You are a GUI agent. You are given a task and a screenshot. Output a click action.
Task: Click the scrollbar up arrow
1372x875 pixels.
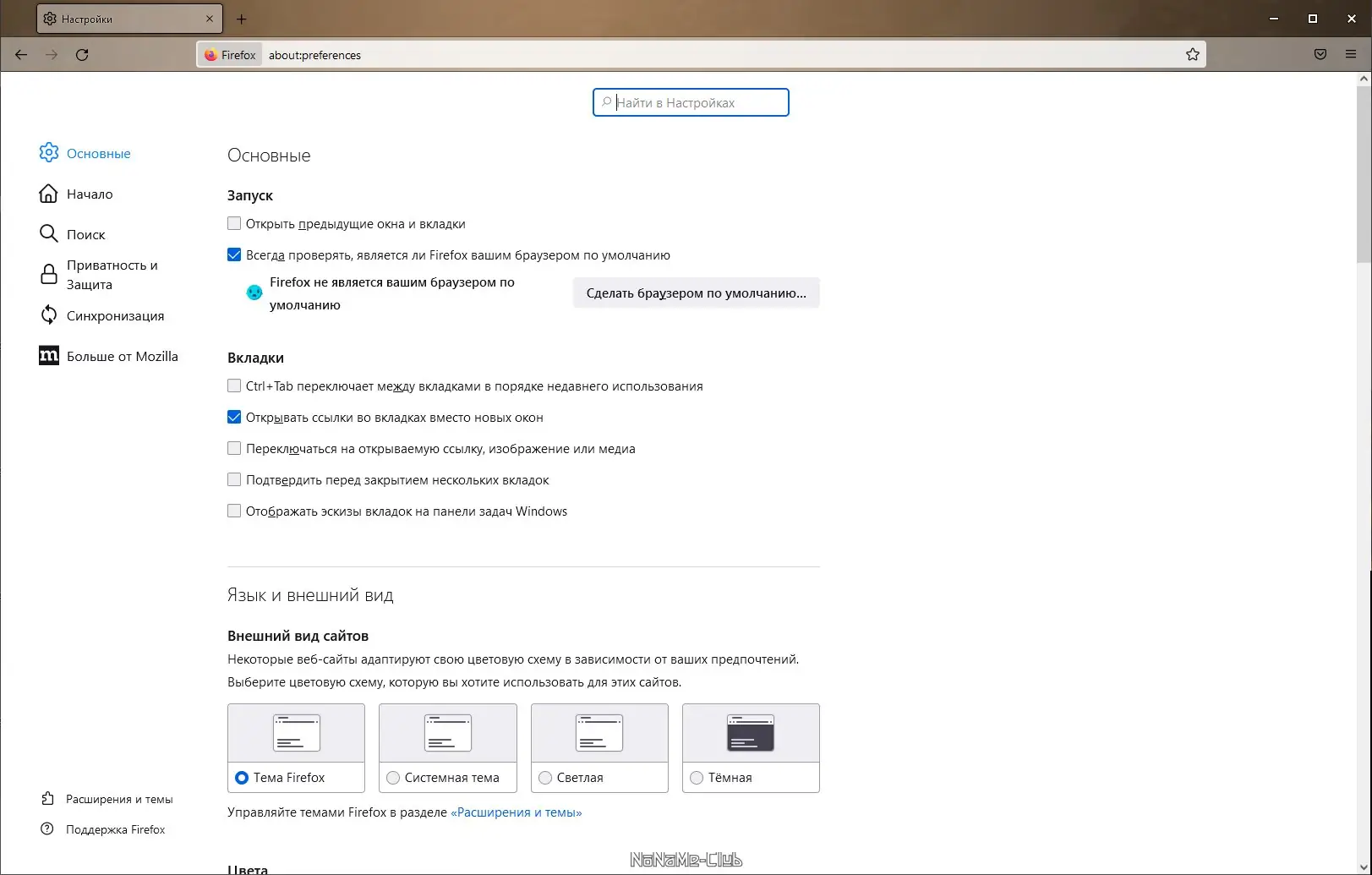pos(1364,79)
